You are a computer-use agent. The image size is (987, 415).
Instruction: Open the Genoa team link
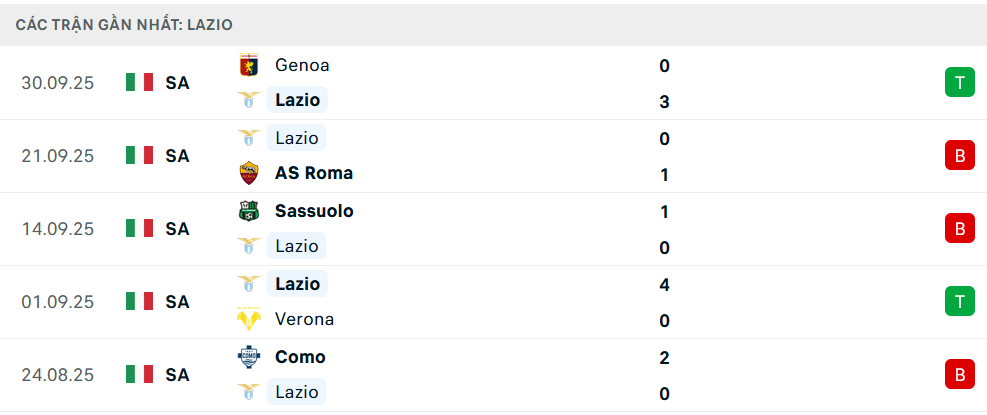[301, 65]
